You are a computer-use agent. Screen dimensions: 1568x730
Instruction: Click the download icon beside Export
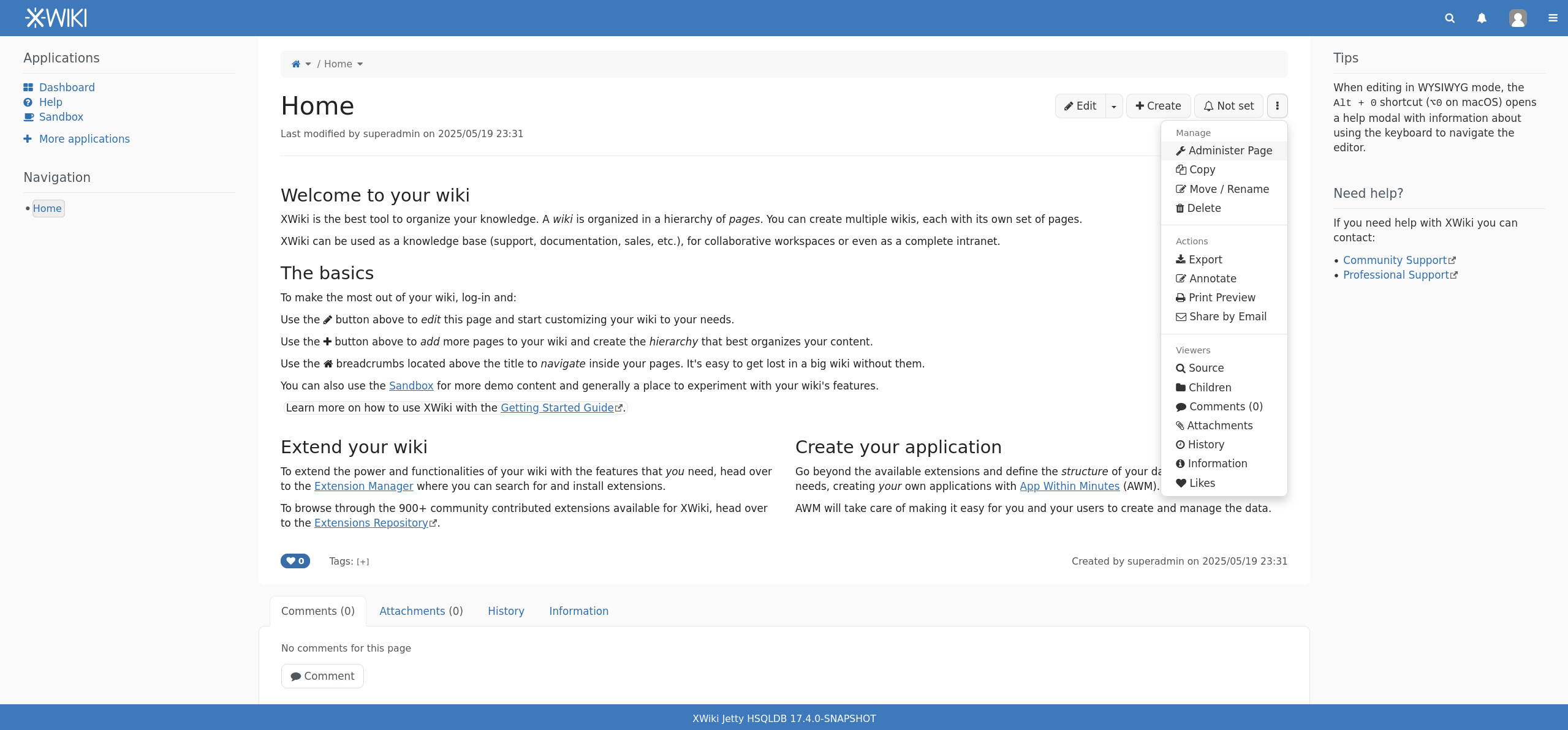[1180, 260]
